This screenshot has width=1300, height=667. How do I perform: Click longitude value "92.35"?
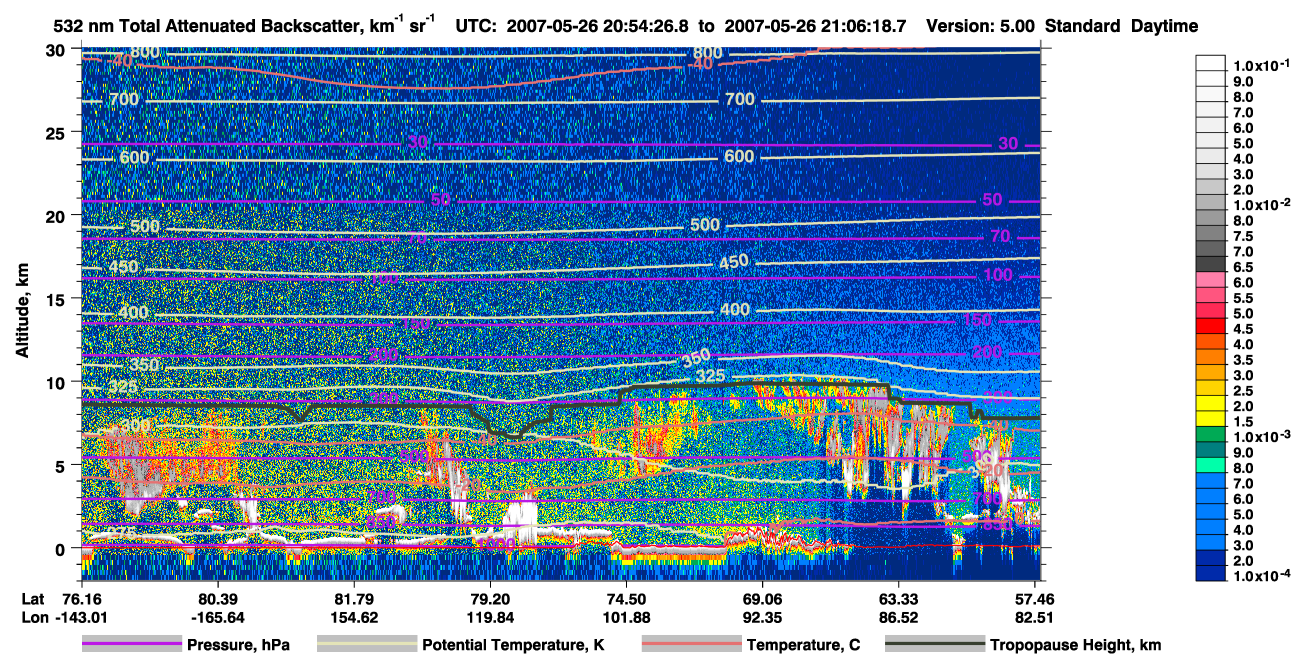pos(763,617)
